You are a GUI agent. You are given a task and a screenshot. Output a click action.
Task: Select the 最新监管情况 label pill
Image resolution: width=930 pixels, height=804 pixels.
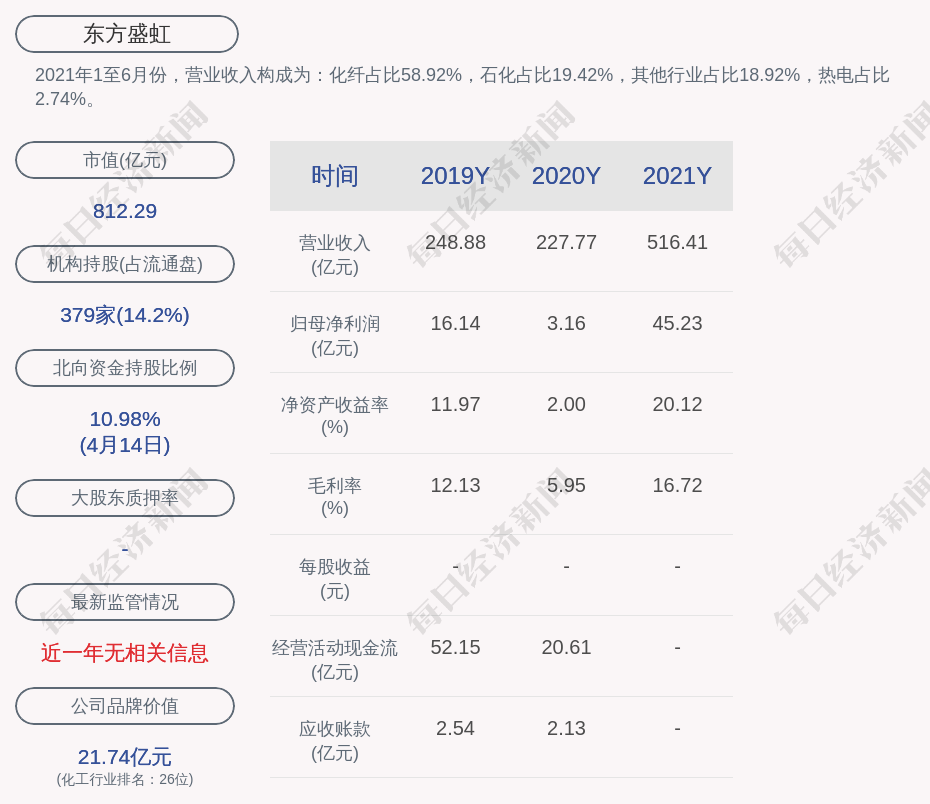pyautogui.click(x=125, y=602)
